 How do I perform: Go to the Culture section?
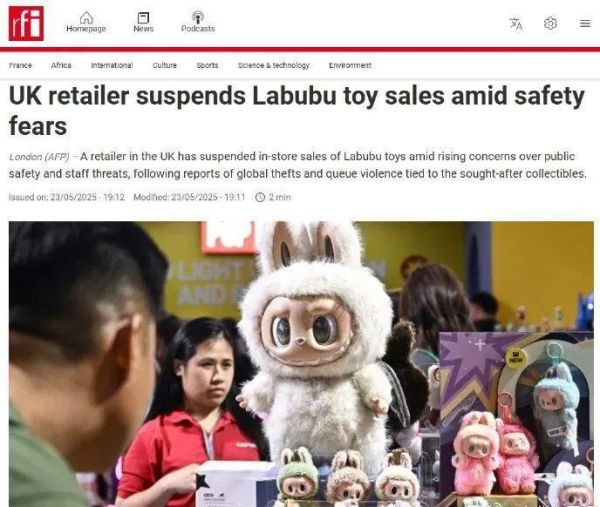[x=165, y=65]
